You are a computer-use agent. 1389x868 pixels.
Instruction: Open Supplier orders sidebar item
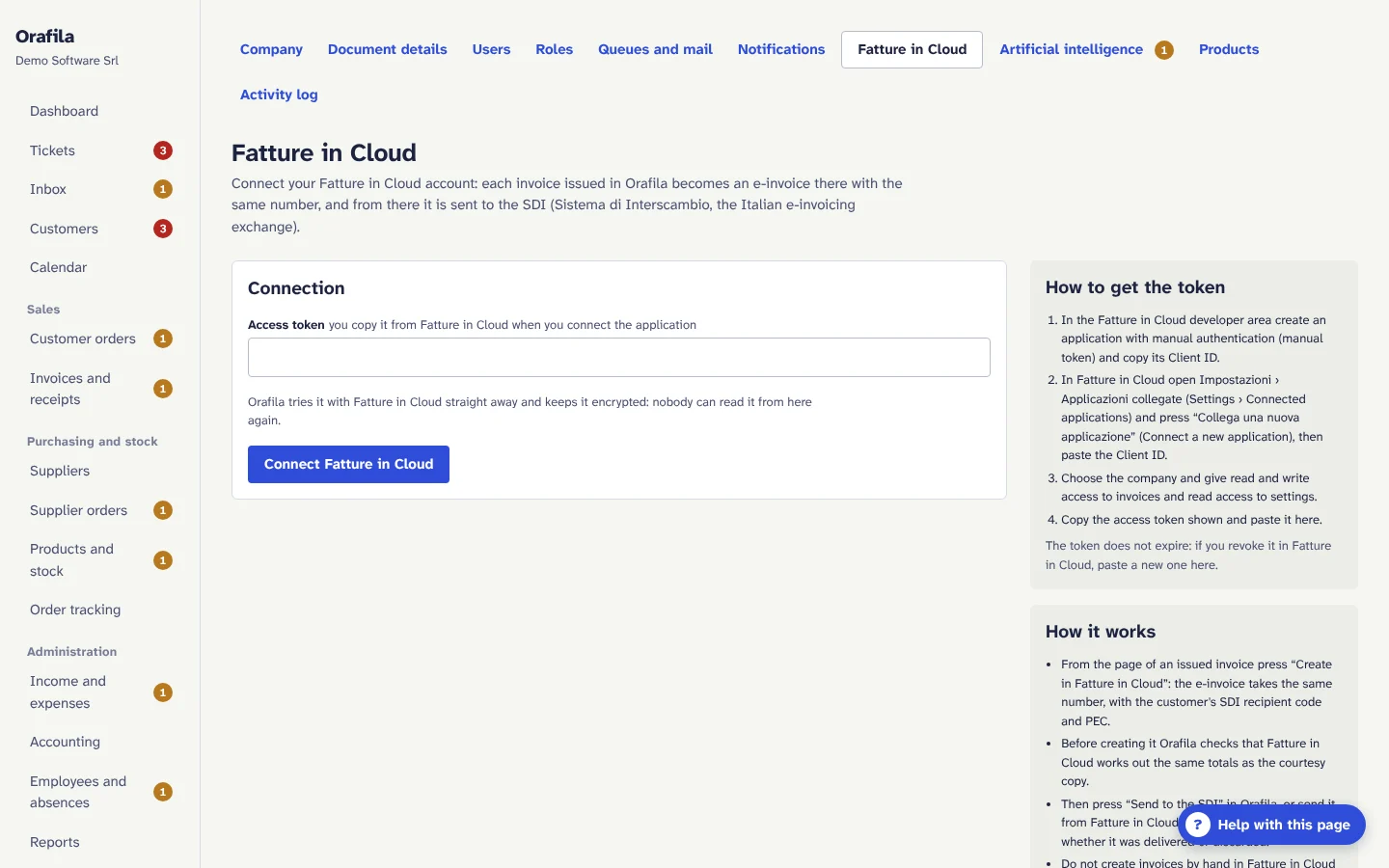point(99,510)
